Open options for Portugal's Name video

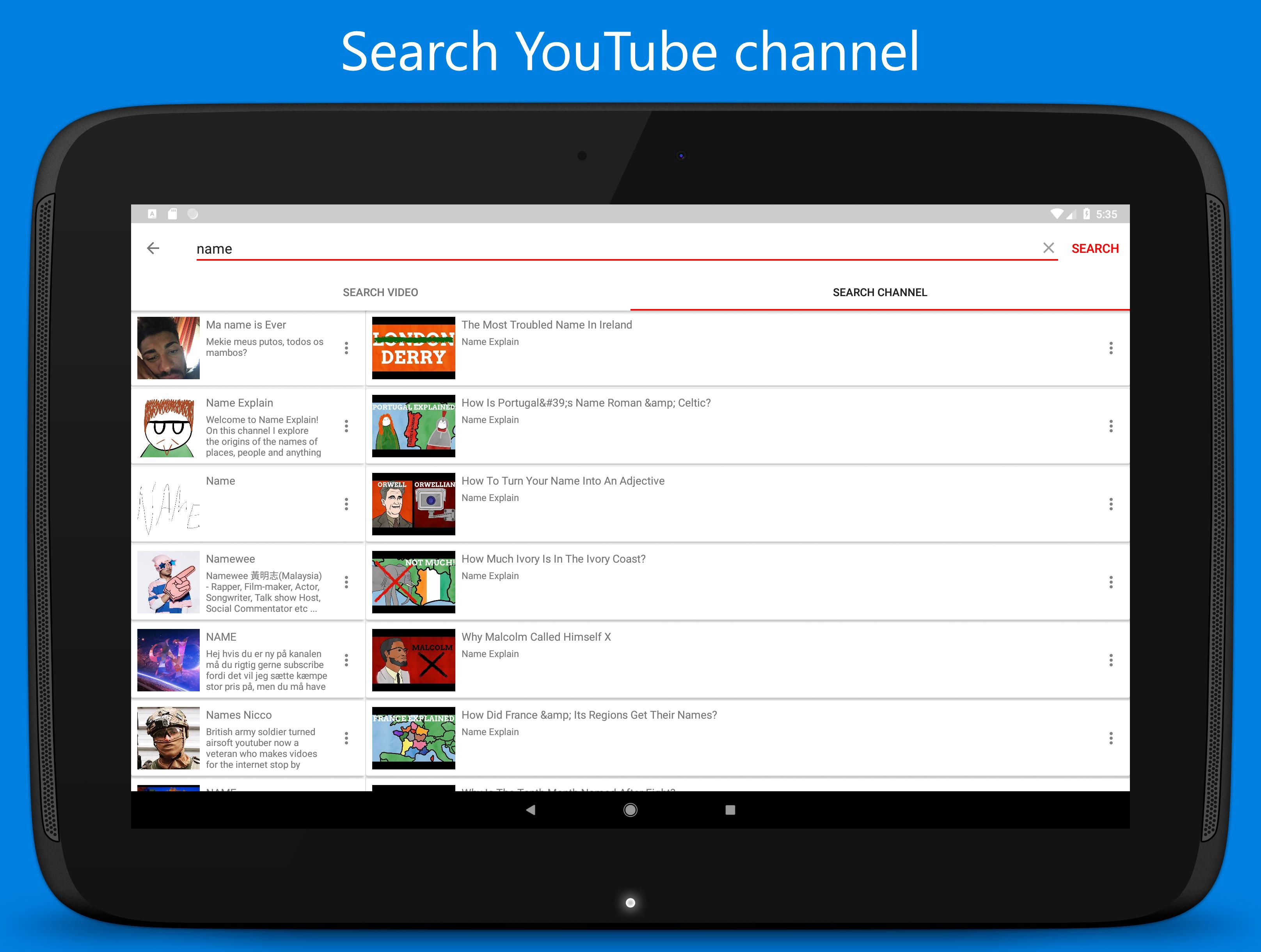click(1110, 426)
